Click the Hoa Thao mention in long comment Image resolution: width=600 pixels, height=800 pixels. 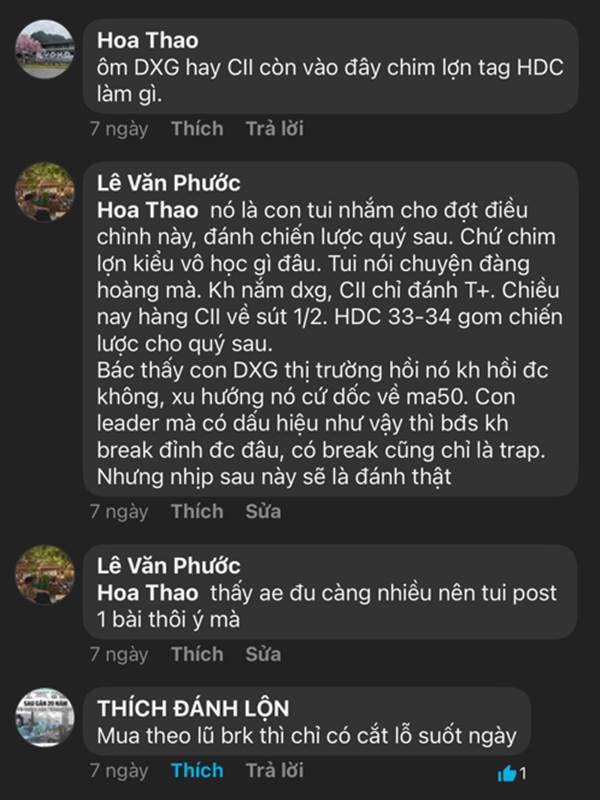click(x=144, y=212)
